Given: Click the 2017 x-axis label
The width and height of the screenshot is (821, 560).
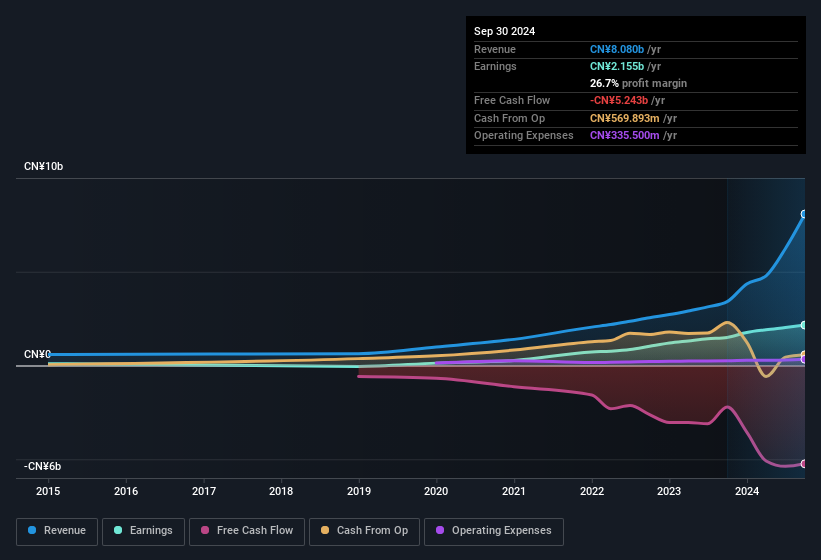Looking at the screenshot, I should point(204,491).
